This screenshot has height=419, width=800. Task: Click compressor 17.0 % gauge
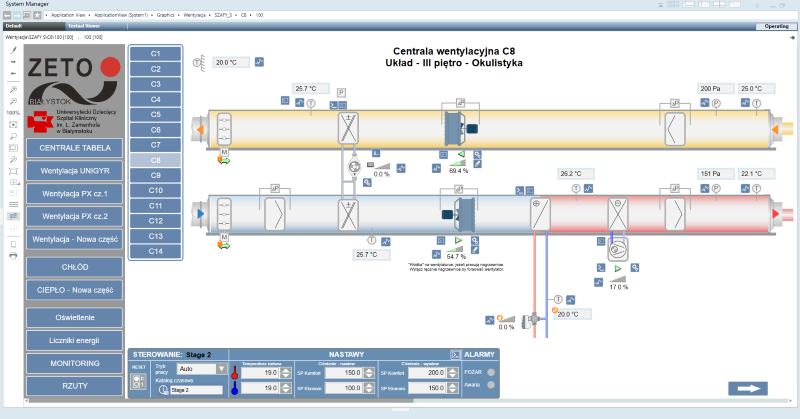[x=617, y=279]
